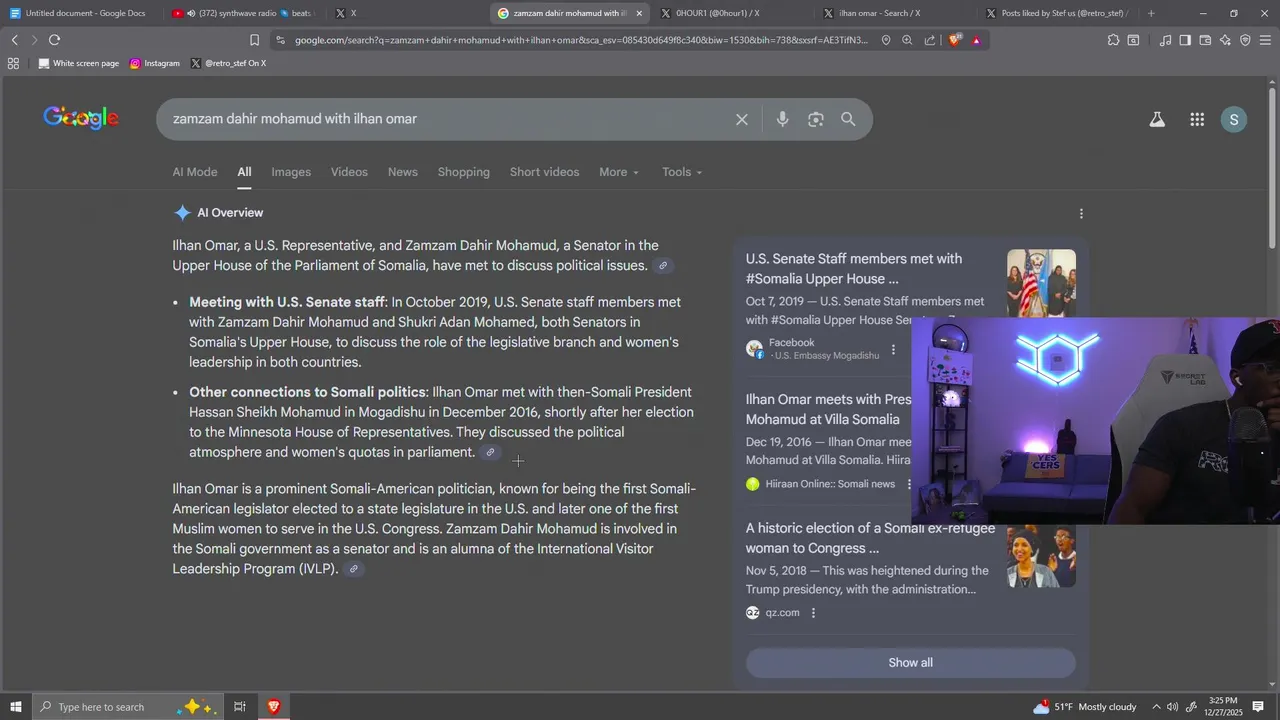Open location permission icon in address bar
Viewport: 1280px width, 720px height.
886,40
